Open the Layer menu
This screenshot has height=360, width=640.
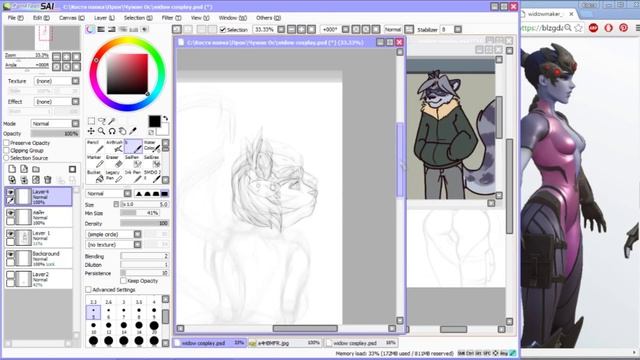[x=104, y=18]
